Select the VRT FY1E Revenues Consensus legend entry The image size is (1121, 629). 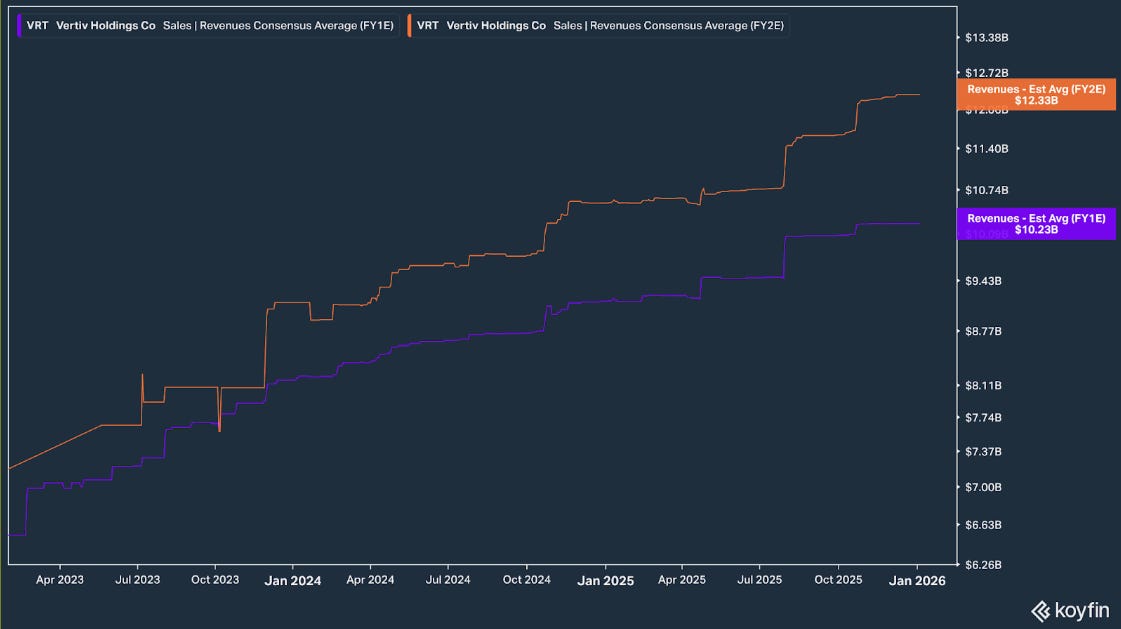[207, 26]
